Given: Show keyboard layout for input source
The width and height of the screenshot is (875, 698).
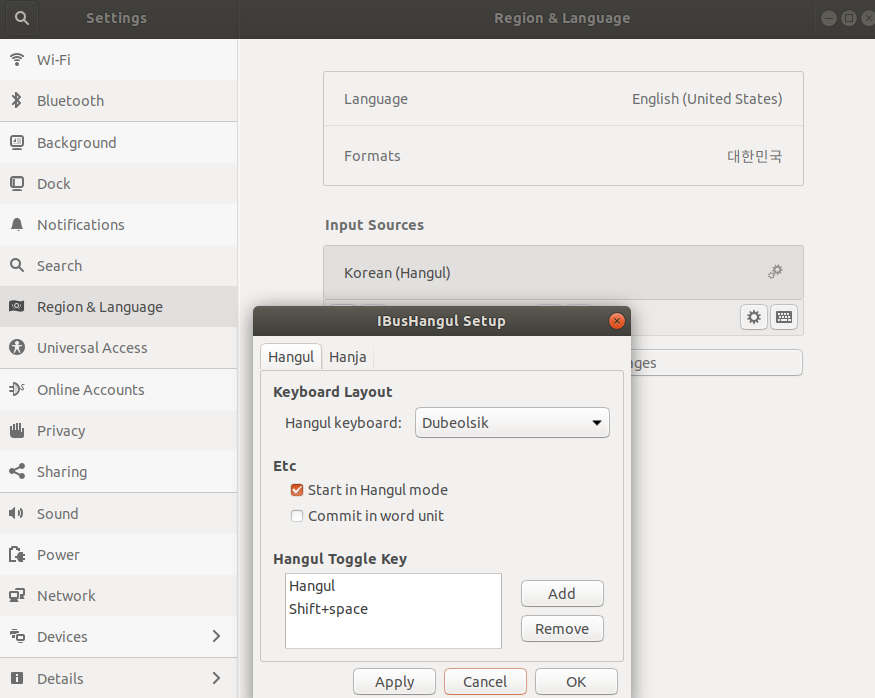Looking at the screenshot, I should coord(784,317).
